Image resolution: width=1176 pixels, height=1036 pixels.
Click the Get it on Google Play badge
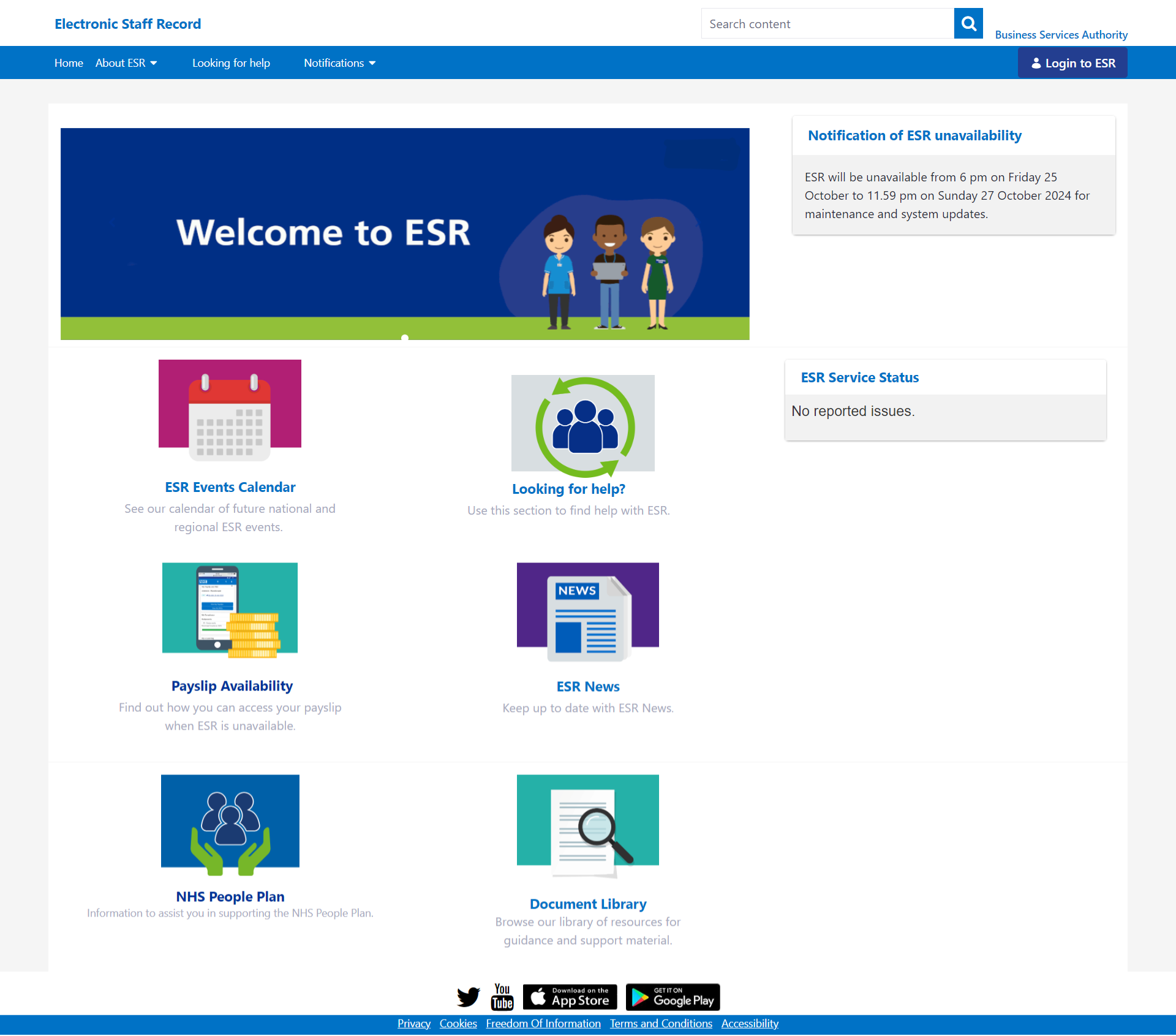(673, 997)
